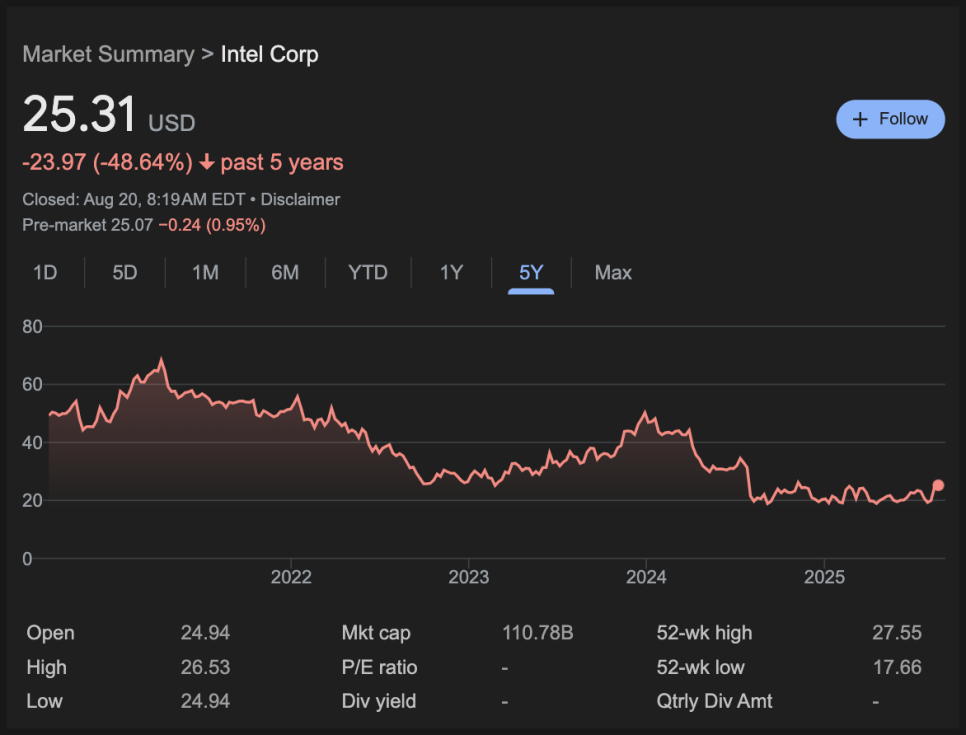The image size is (966, 735).
Task: Click the 2022 x-axis label
Action: (x=291, y=577)
